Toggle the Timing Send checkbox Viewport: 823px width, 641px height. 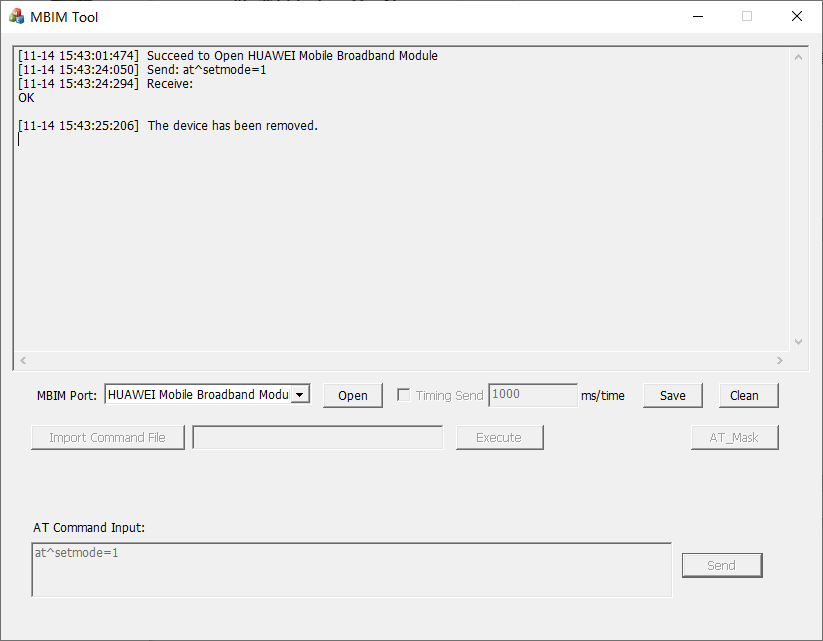(404, 395)
